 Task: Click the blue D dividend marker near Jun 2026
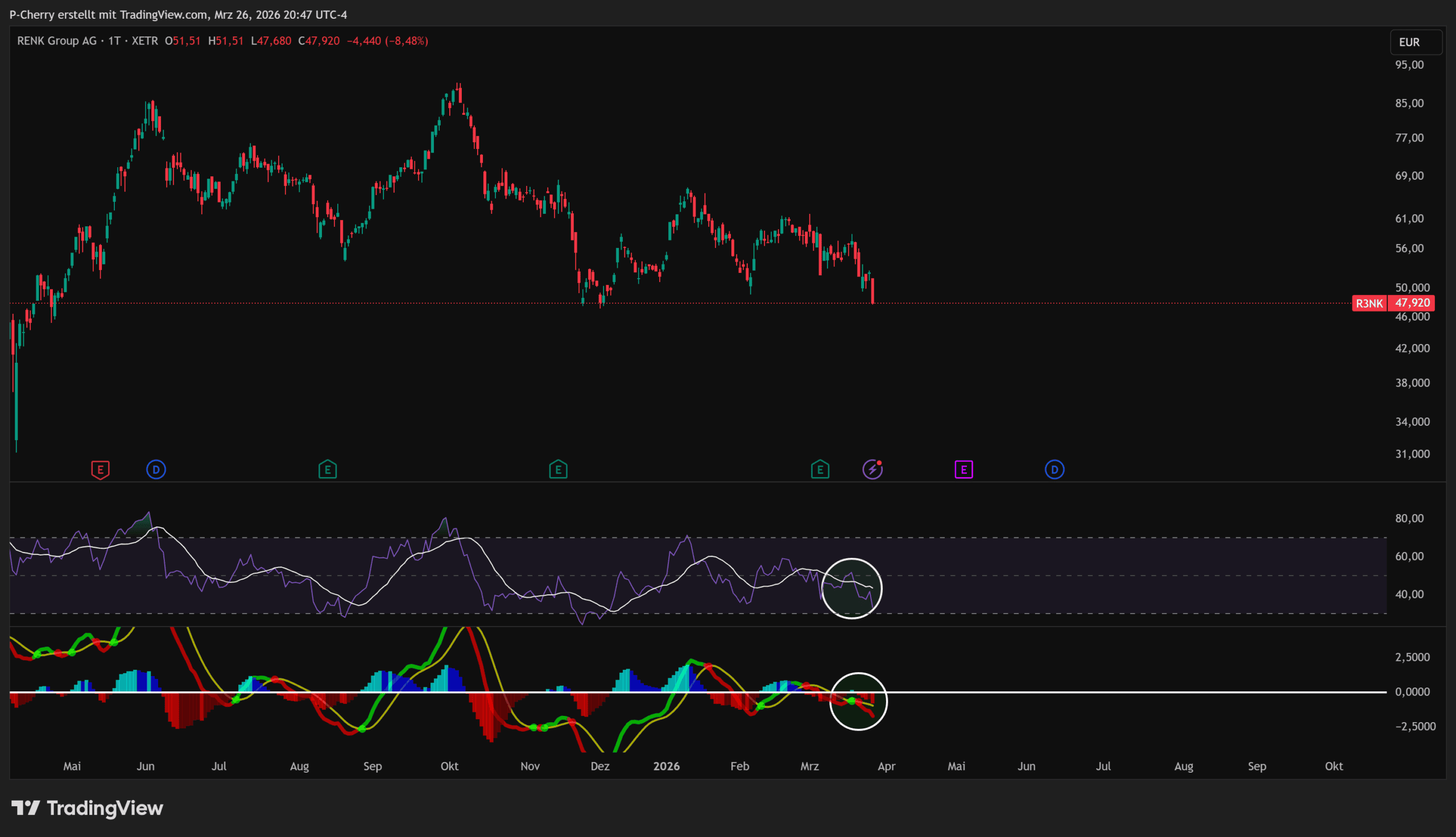[x=1054, y=470]
